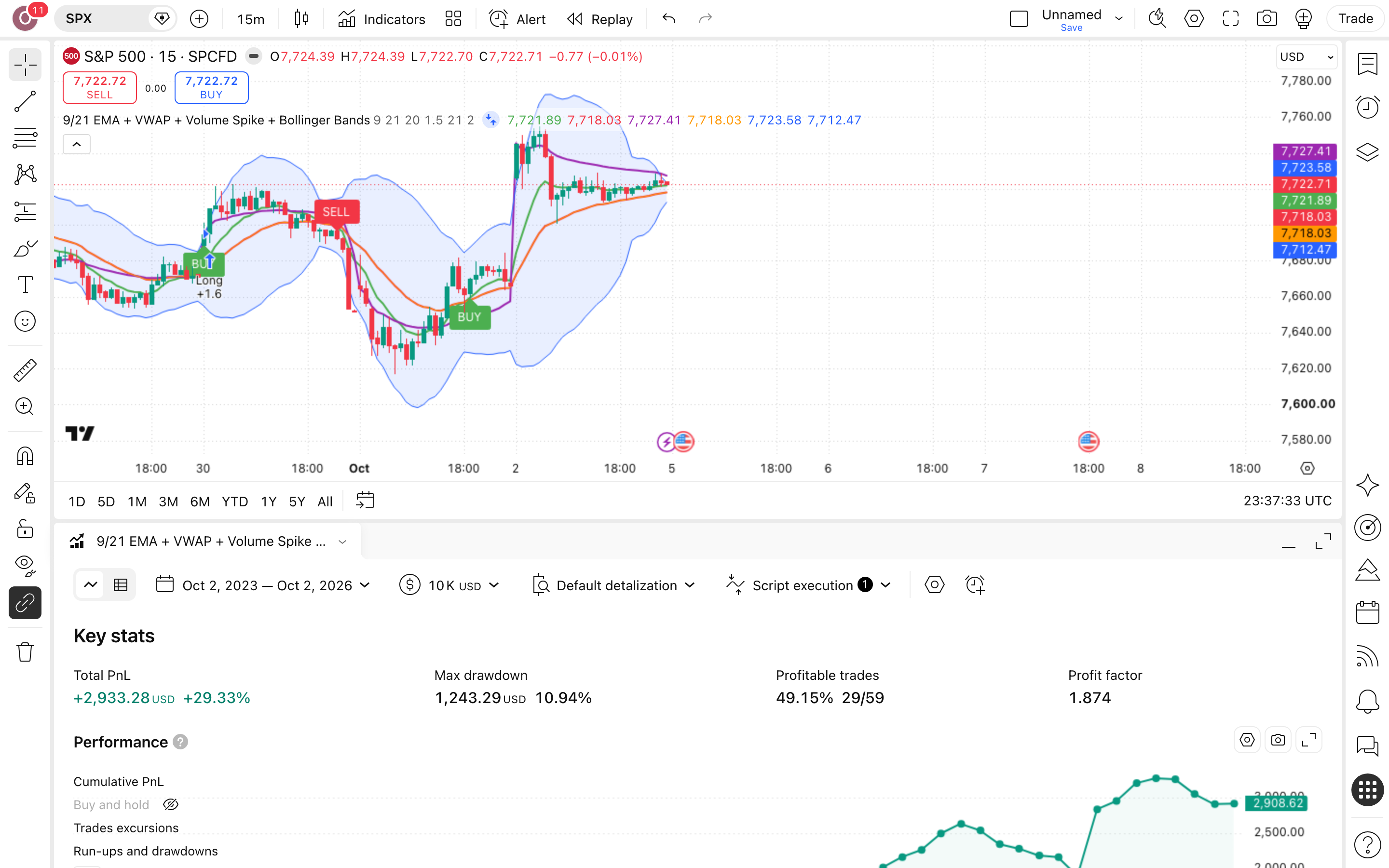Open the layout grid selector
The width and height of the screenshot is (1389, 868).
point(453,19)
